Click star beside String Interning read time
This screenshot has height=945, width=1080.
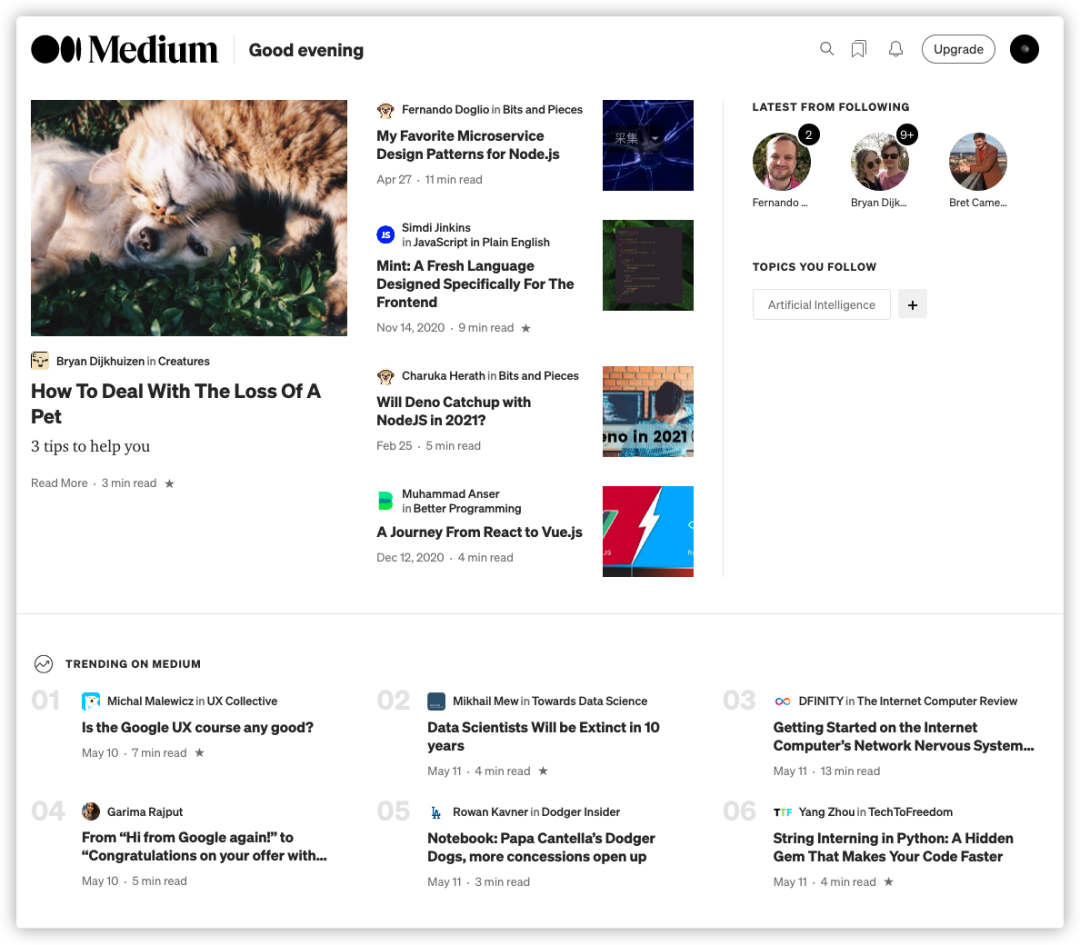[889, 882]
